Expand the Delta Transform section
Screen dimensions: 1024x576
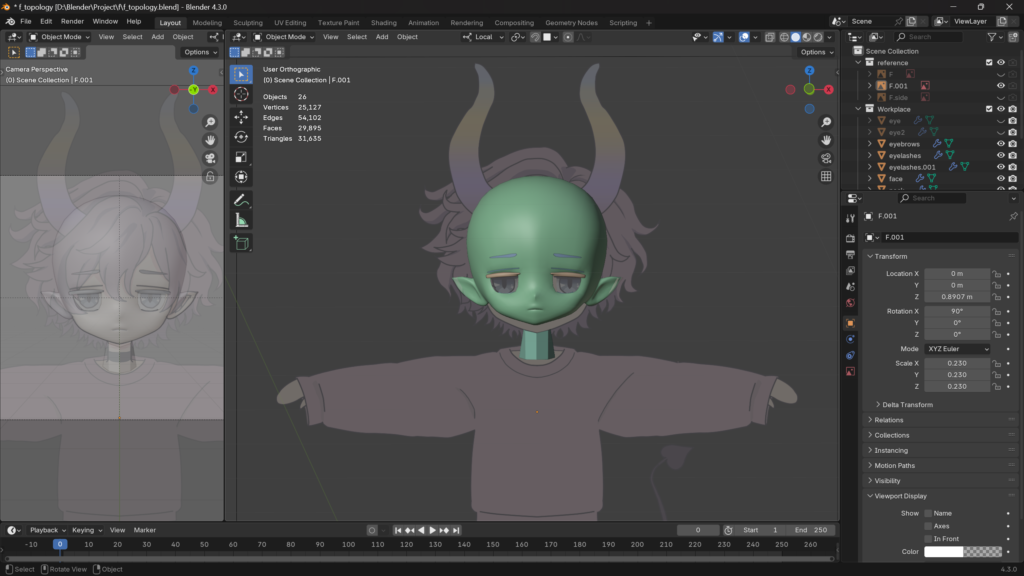coord(906,405)
